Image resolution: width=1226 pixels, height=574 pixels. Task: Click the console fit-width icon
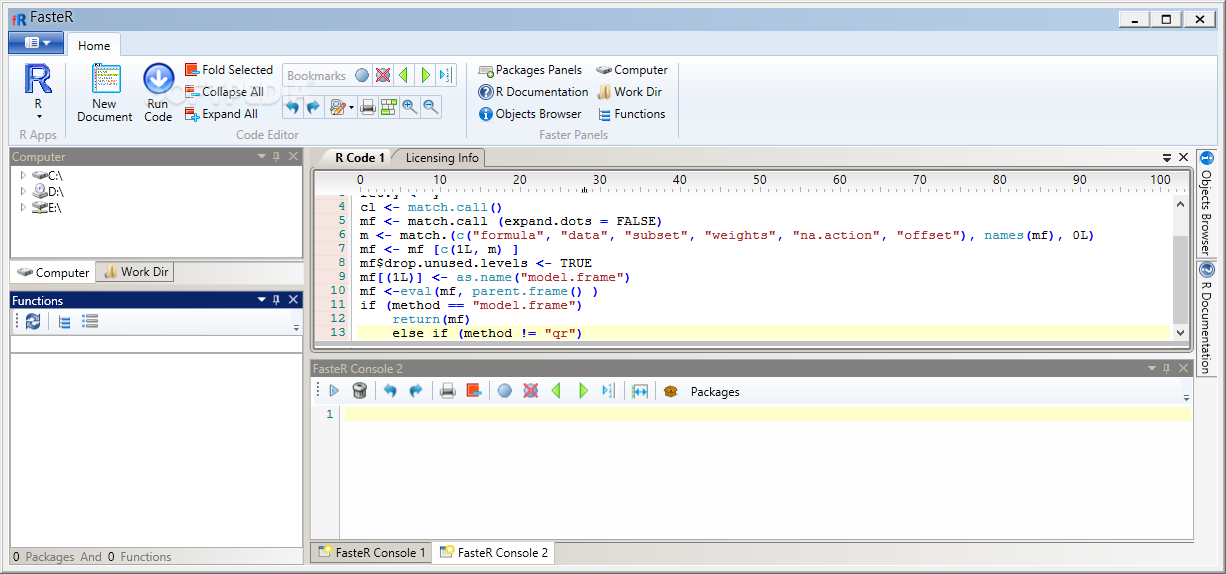click(x=640, y=391)
